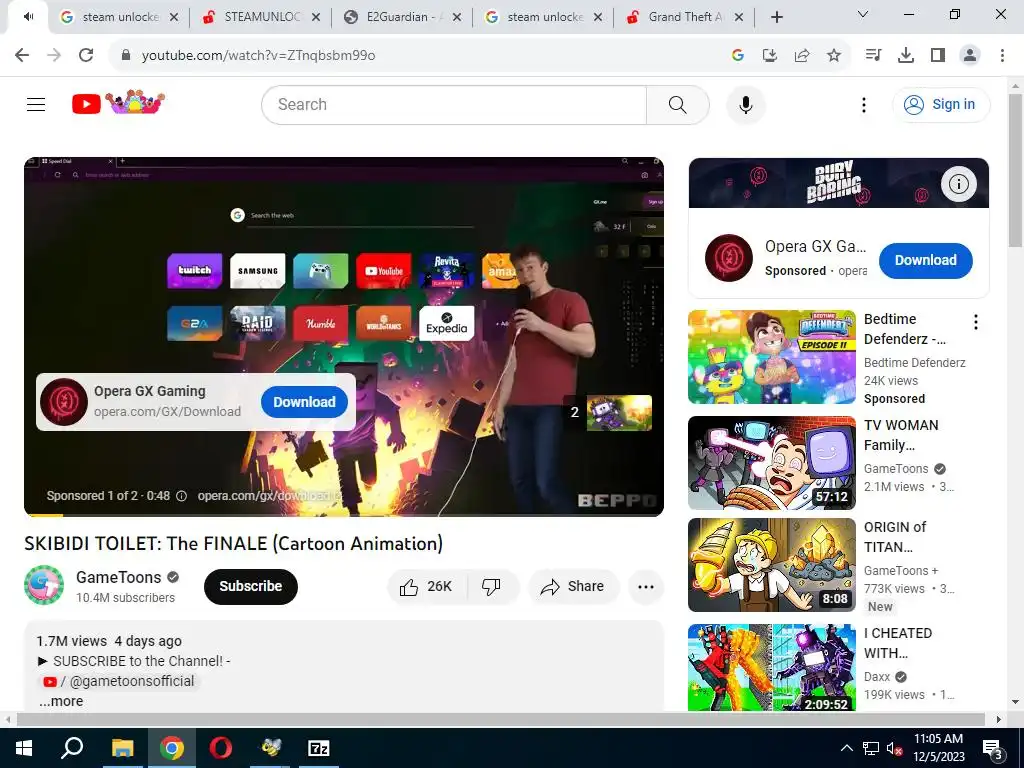
Task: Open File Explorer from the taskbar
Action: [x=122, y=748]
